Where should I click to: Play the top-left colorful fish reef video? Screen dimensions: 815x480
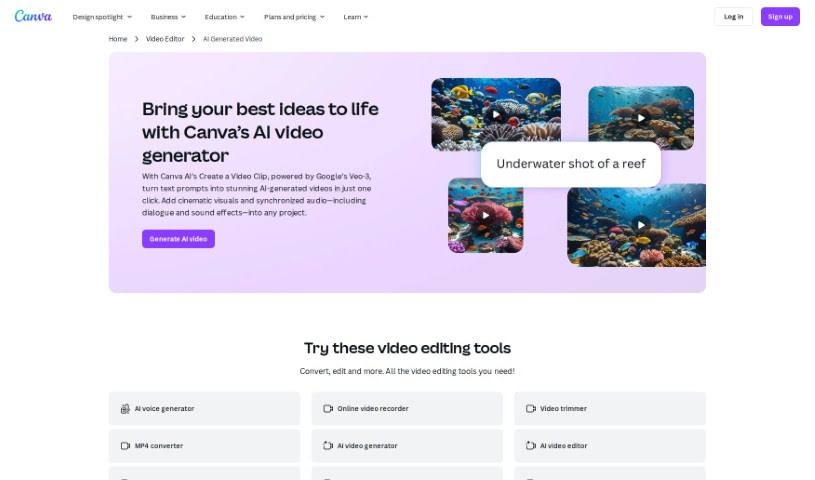click(496, 114)
